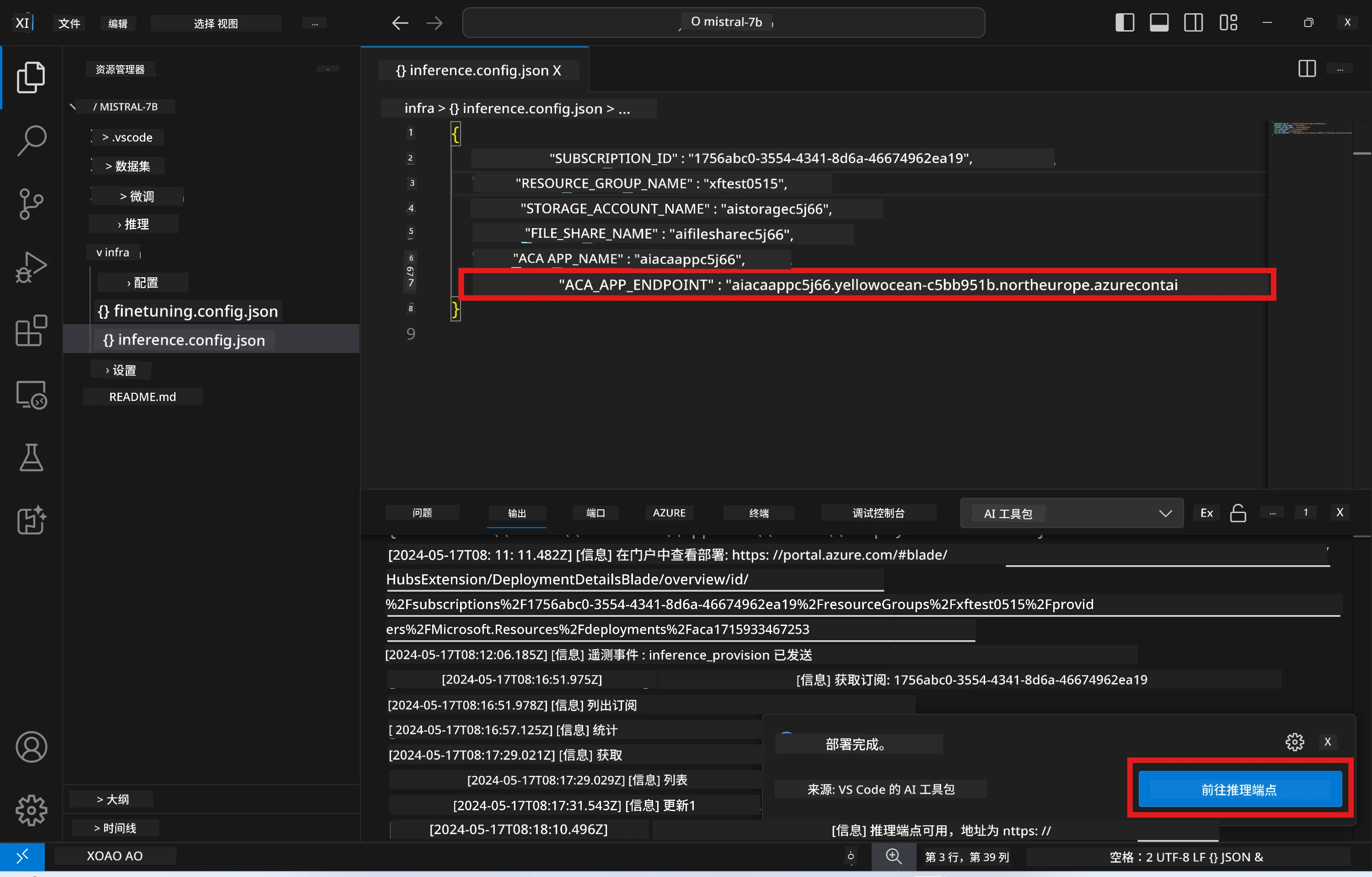The height and width of the screenshot is (877, 1372).
Task: Open the customize layout icon
Action: pyautogui.click(x=1228, y=23)
